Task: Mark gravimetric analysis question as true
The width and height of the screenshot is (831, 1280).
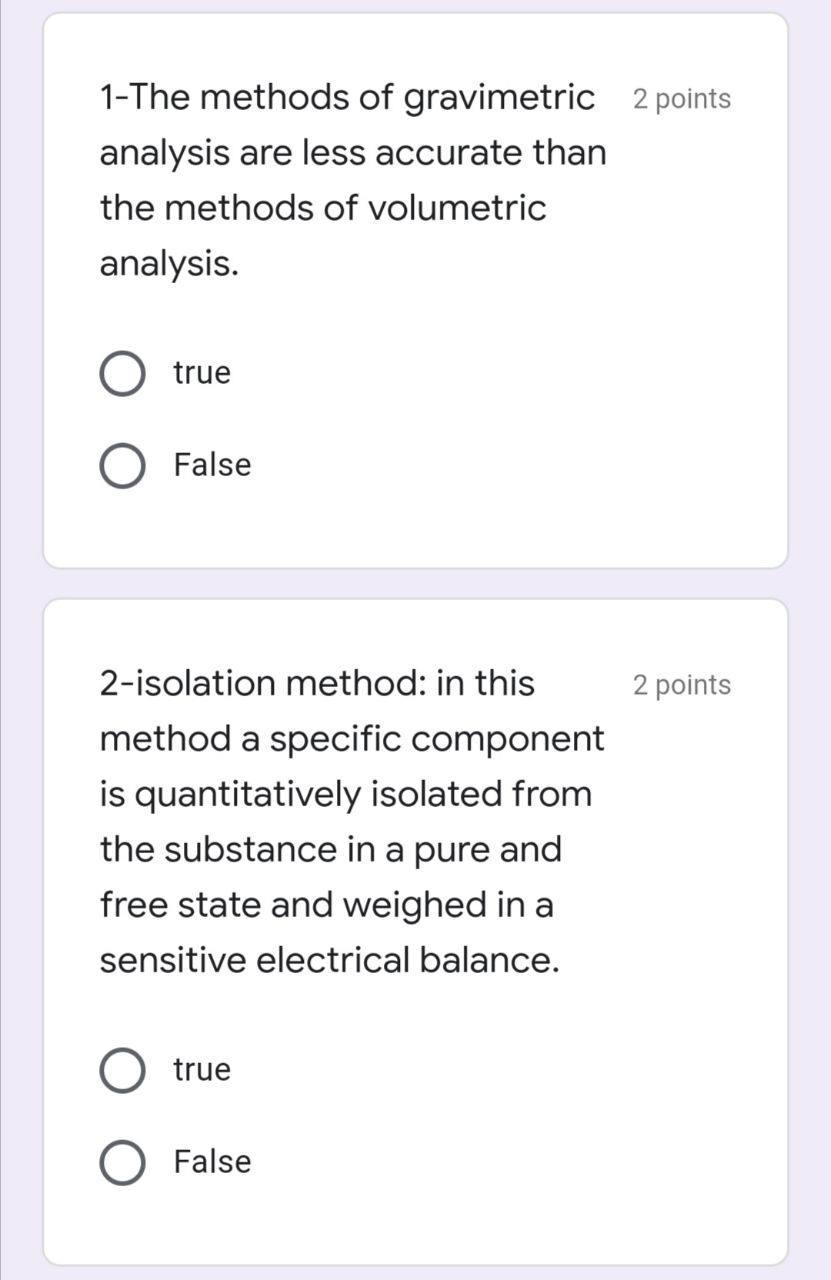Action: [x=121, y=372]
